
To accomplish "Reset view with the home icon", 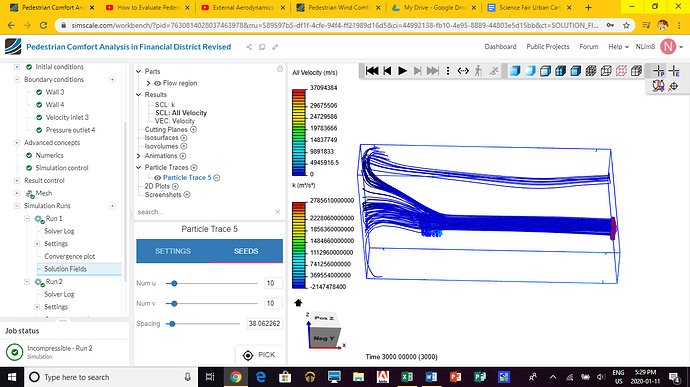I will pos(298,302).
